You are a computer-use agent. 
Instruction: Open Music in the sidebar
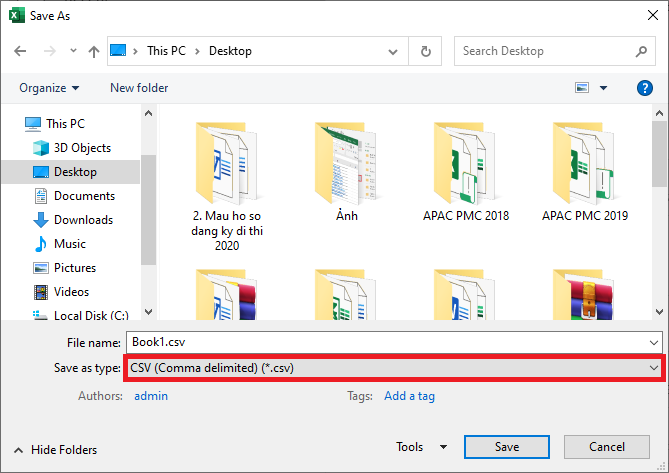click(70, 244)
